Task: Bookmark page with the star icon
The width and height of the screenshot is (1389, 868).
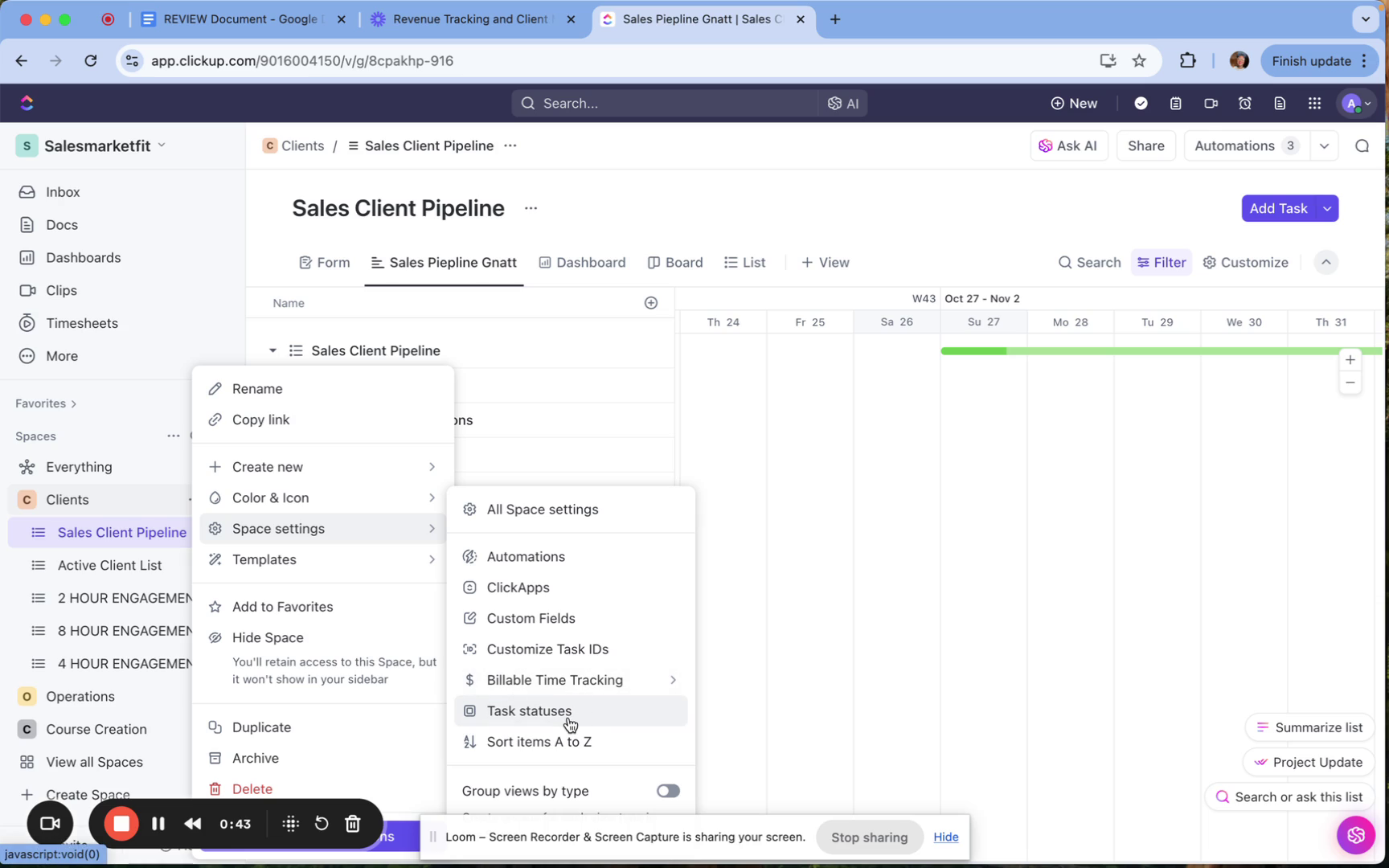Action: pos(1139,61)
